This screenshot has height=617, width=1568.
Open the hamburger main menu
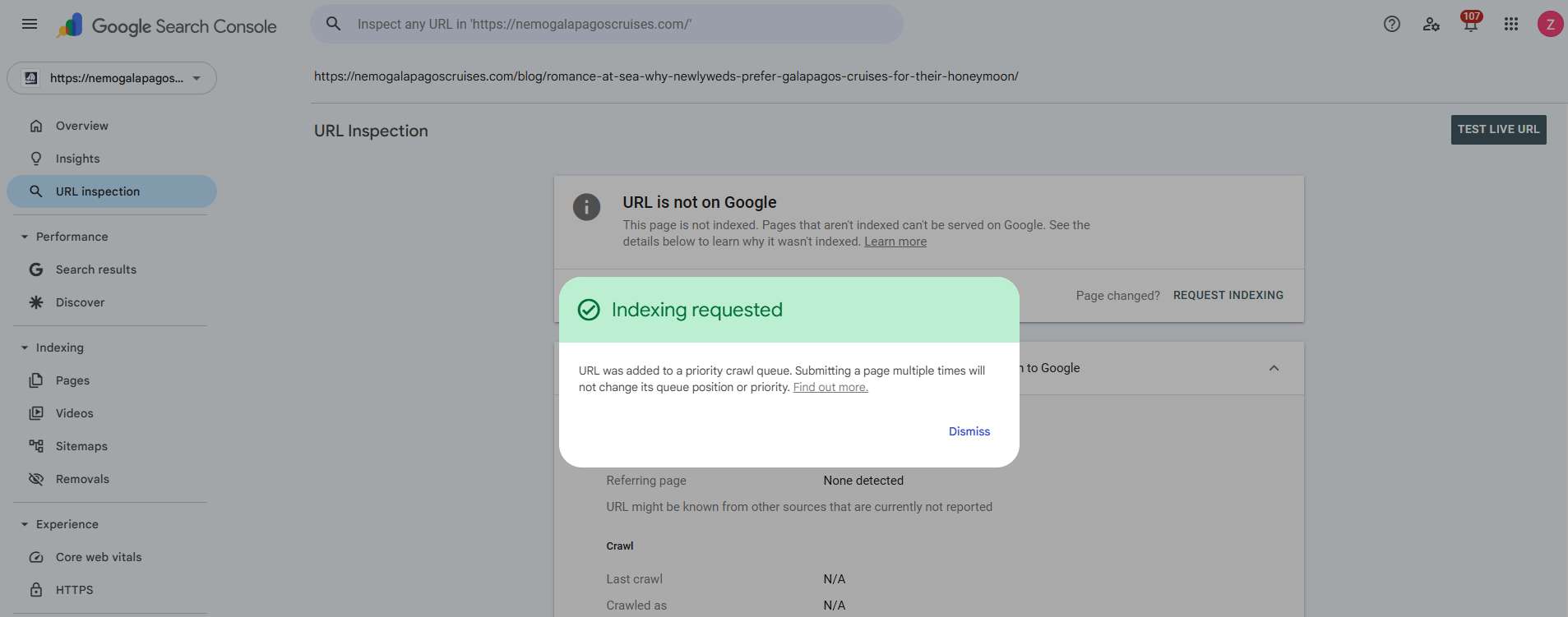coord(30,24)
